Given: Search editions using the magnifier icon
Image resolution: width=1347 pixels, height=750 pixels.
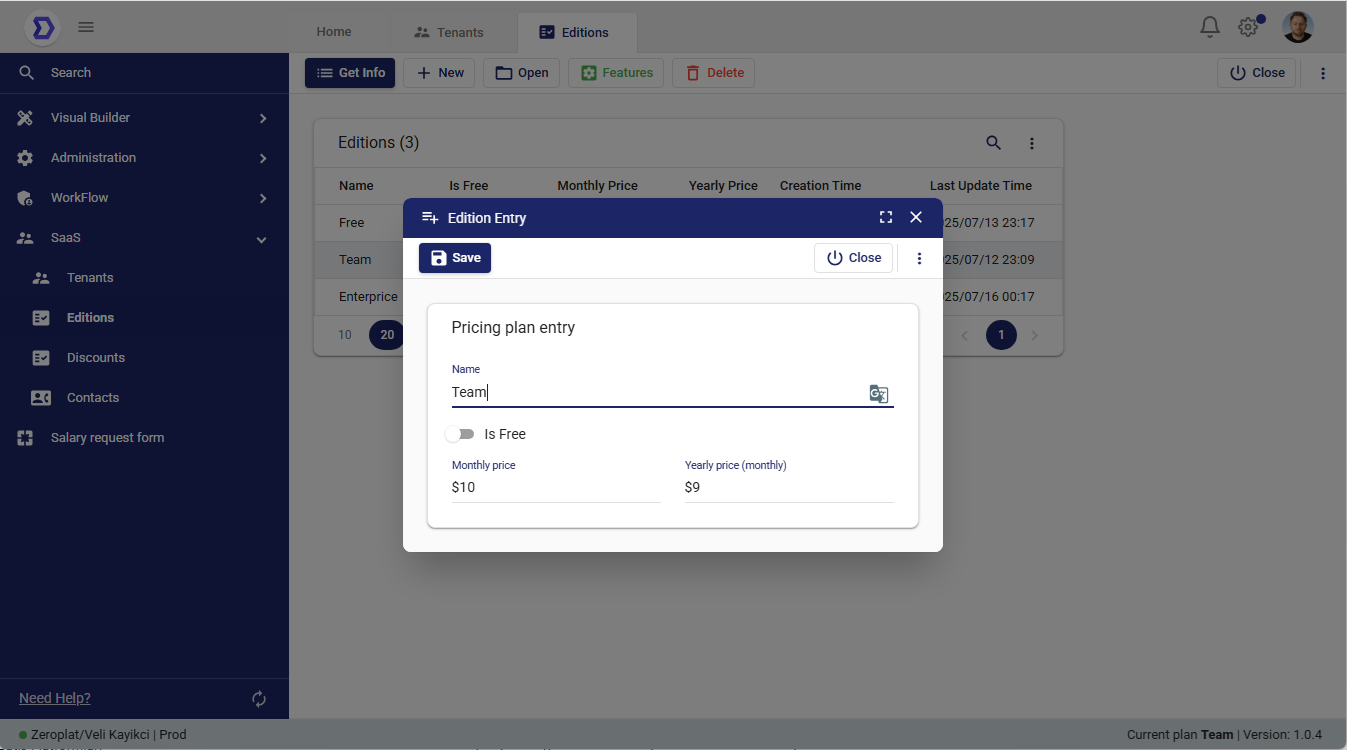Looking at the screenshot, I should click(x=993, y=143).
